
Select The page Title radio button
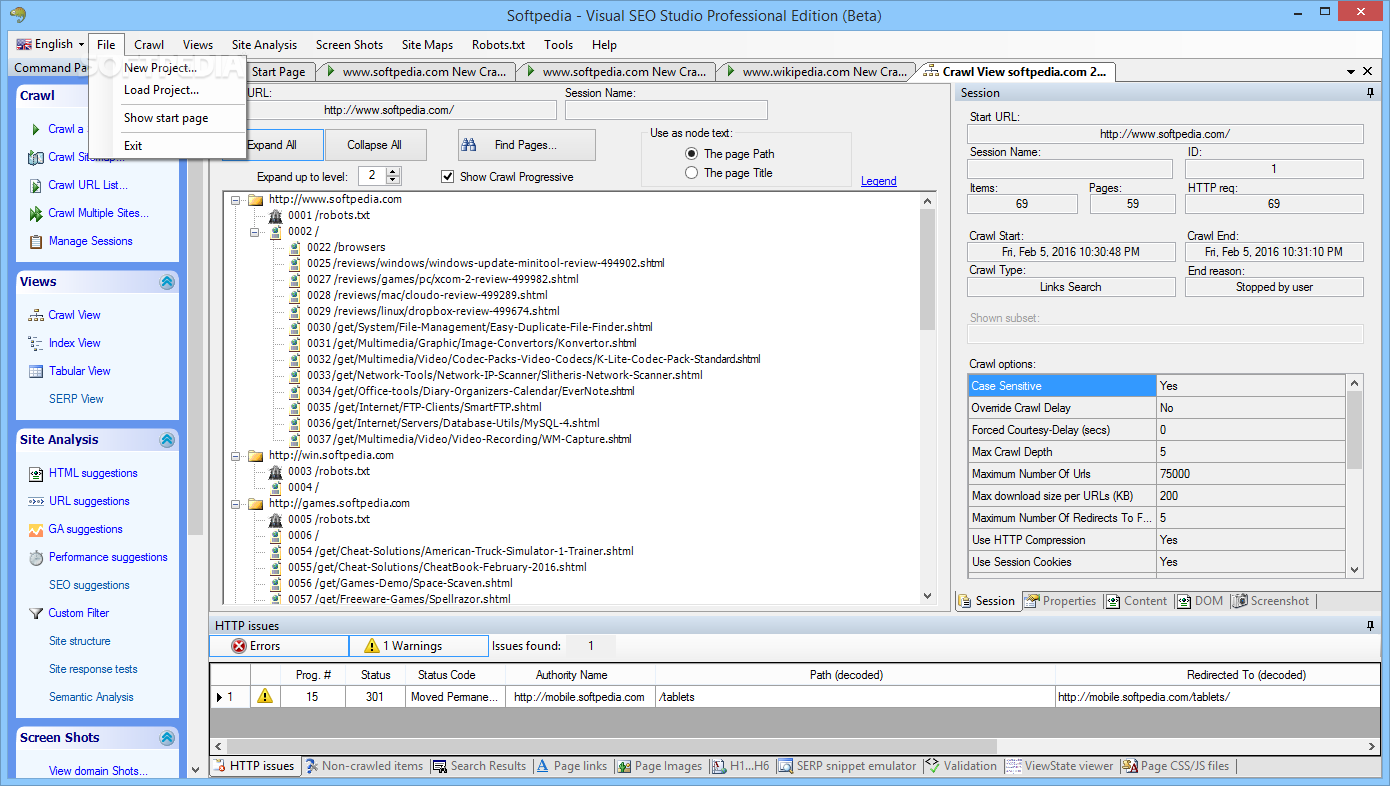pos(691,173)
